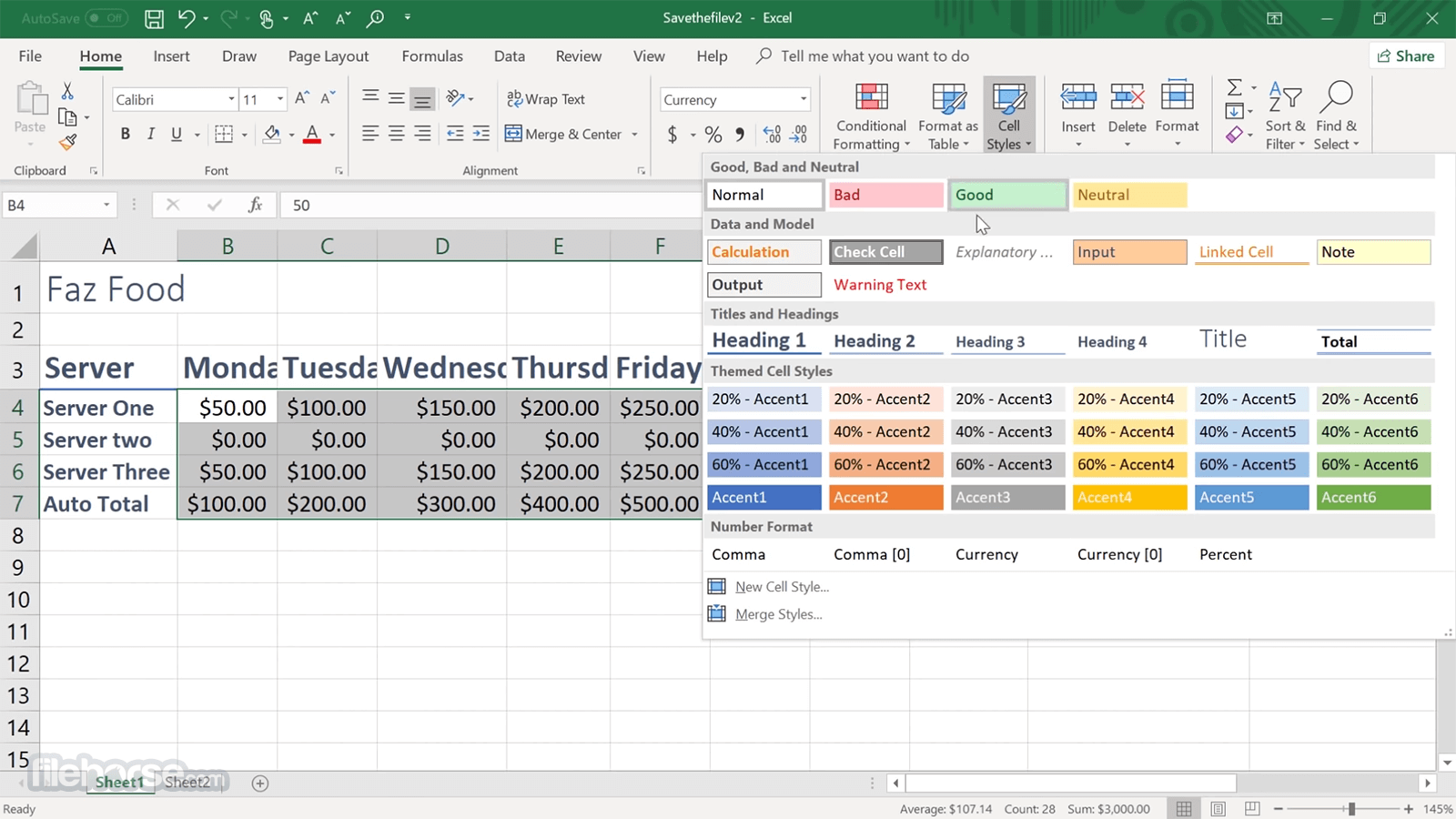Toggle Bottom Align vertical alignment

(422, 98)
